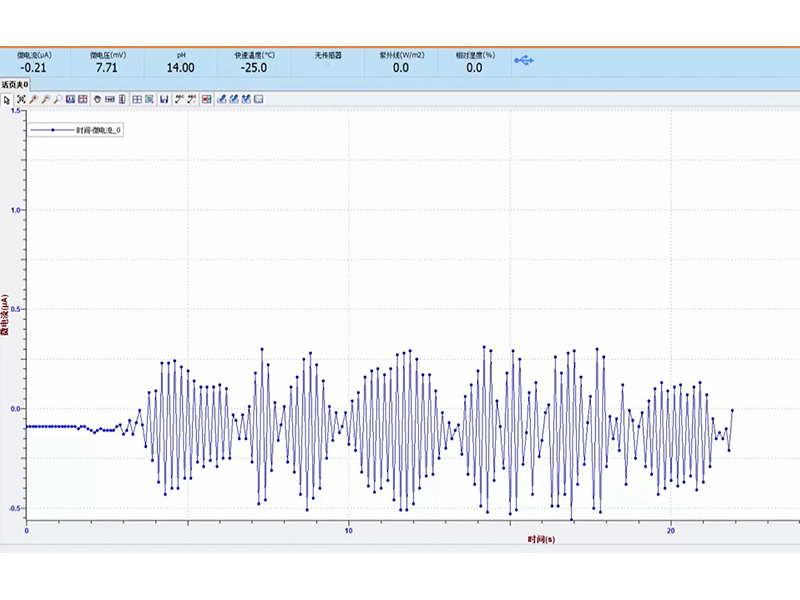Click the add text annotation icon
The height and width of the screenshot is (600, 800).
pyautogui.click(x=179, y=99)
